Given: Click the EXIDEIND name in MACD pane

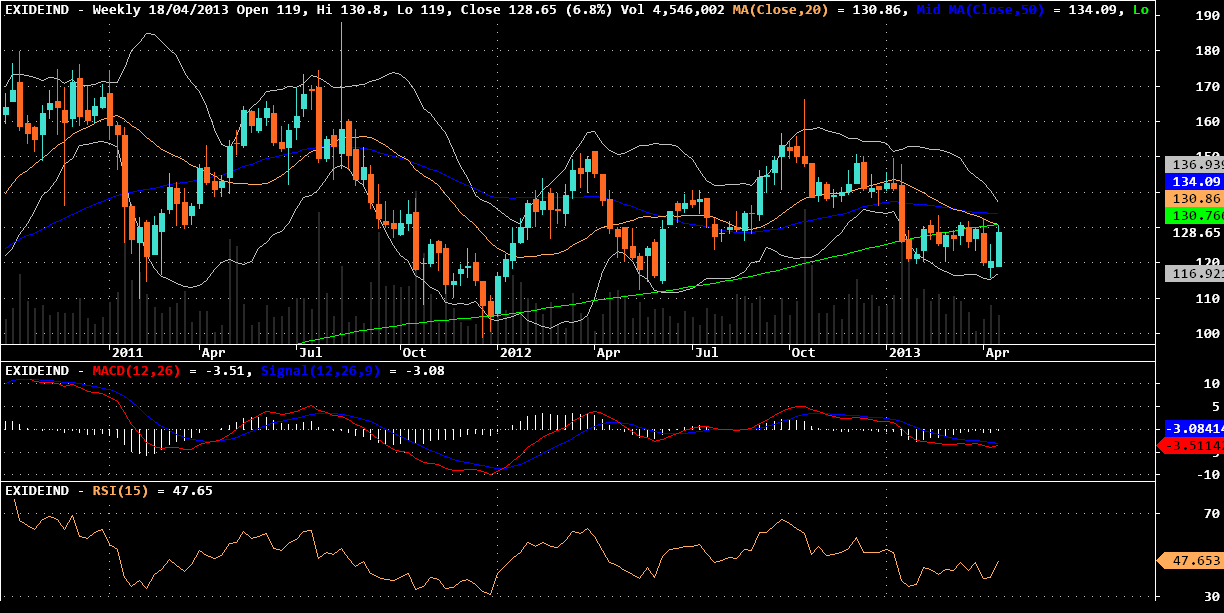Looking at the screenshot, I should [x=37, y=371].
